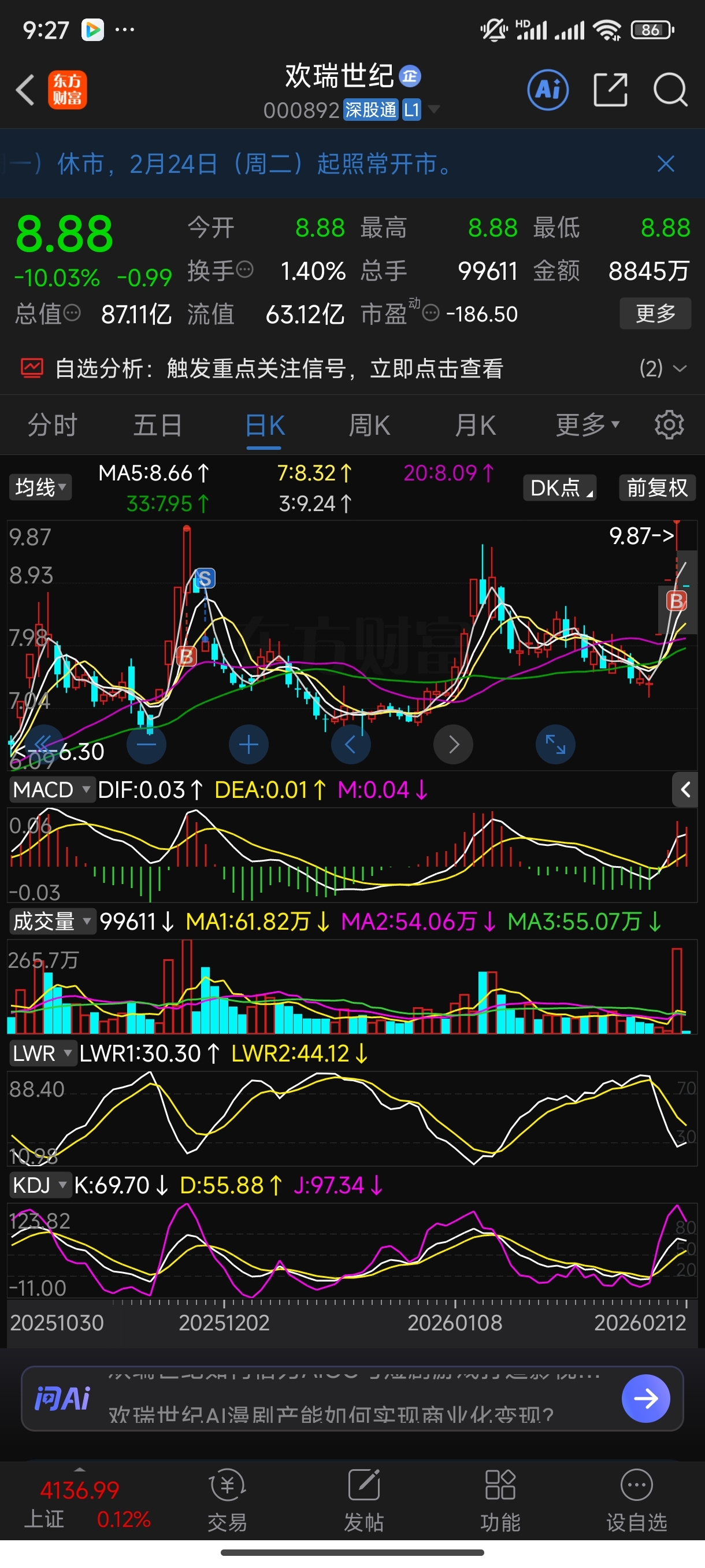705x1568 pixels.
Task: Tap the current price 8.88
Action: click(x=65, y=234)
